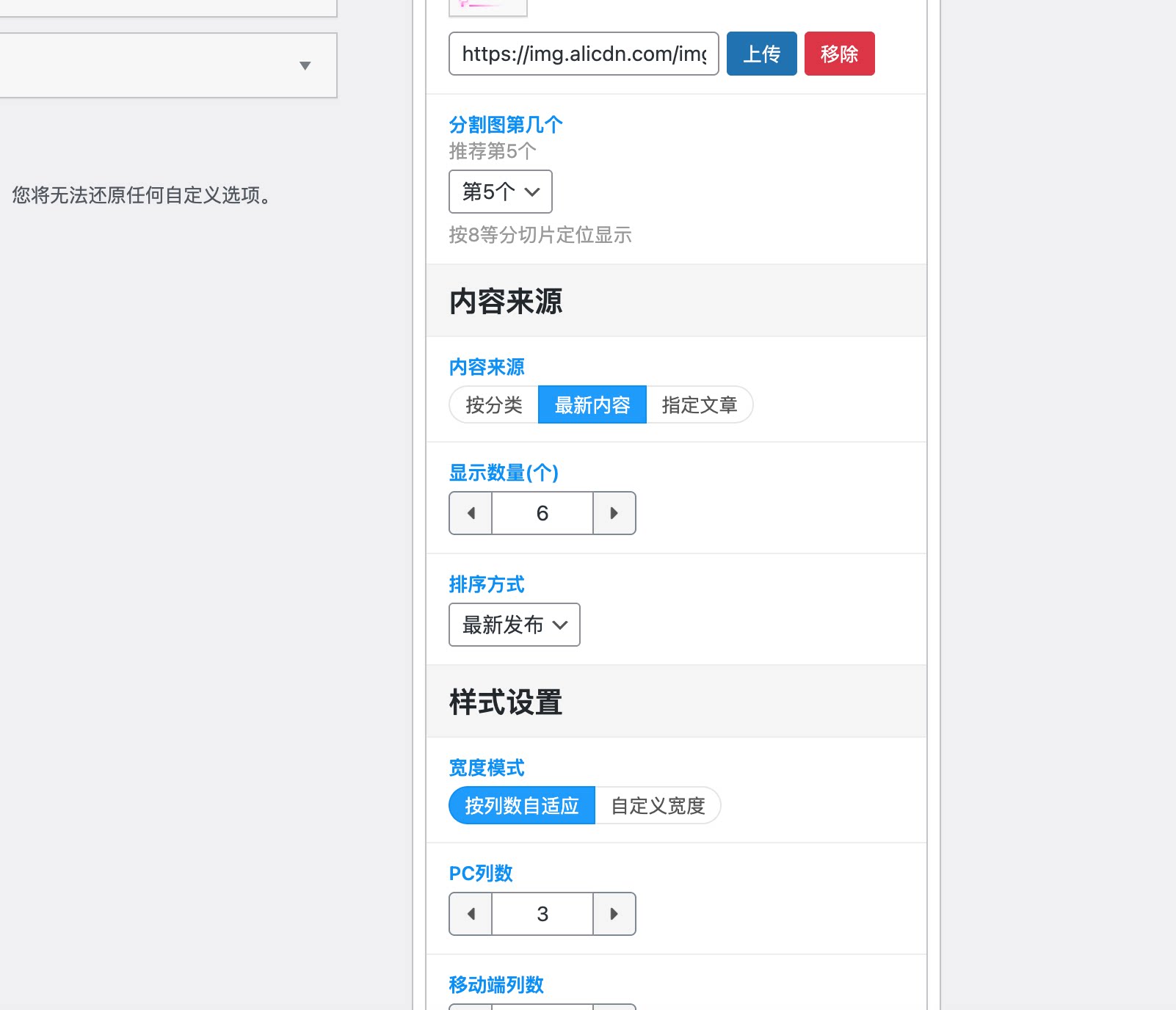Click the 上传 upload button
This screenshot has height=1010, width=1176.
click(x=761, y=53)
